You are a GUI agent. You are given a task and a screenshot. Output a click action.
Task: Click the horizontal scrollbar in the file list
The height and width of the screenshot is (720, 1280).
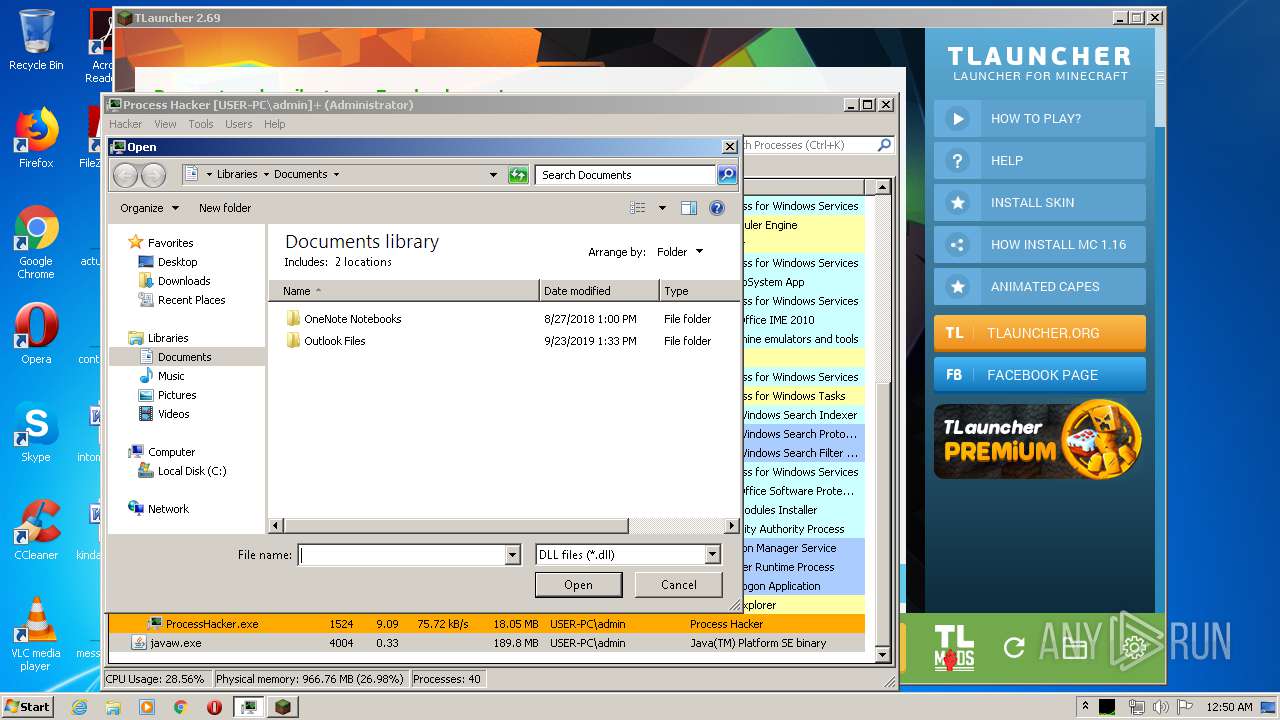coord(455,525)
